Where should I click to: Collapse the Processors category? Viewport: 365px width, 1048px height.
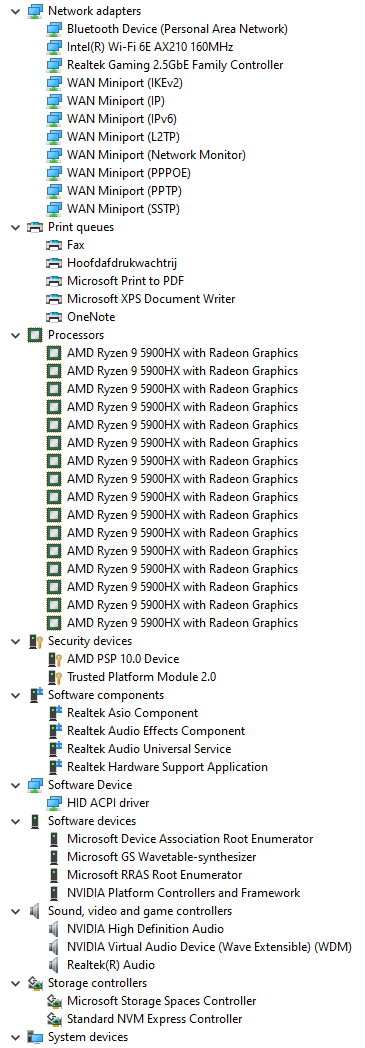(15, 335)
